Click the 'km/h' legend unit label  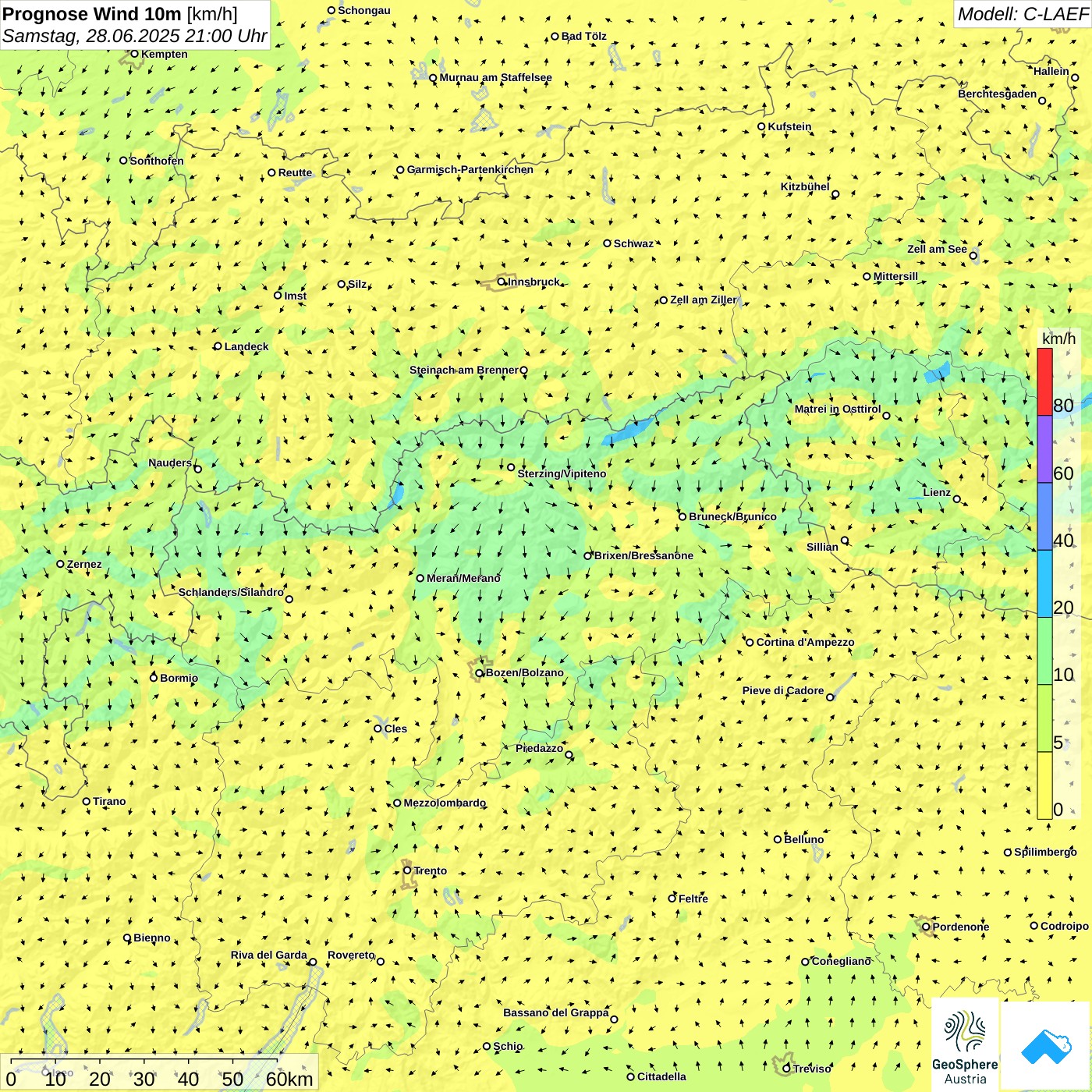coord(1058,339)
